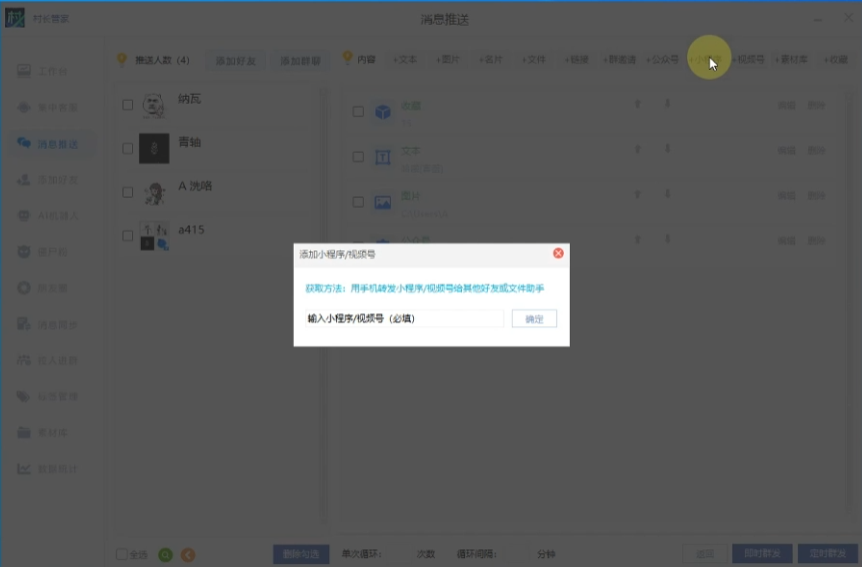Add group invite with +群邀请
This screenshot has height=567, width=862.
pos(619,59)
